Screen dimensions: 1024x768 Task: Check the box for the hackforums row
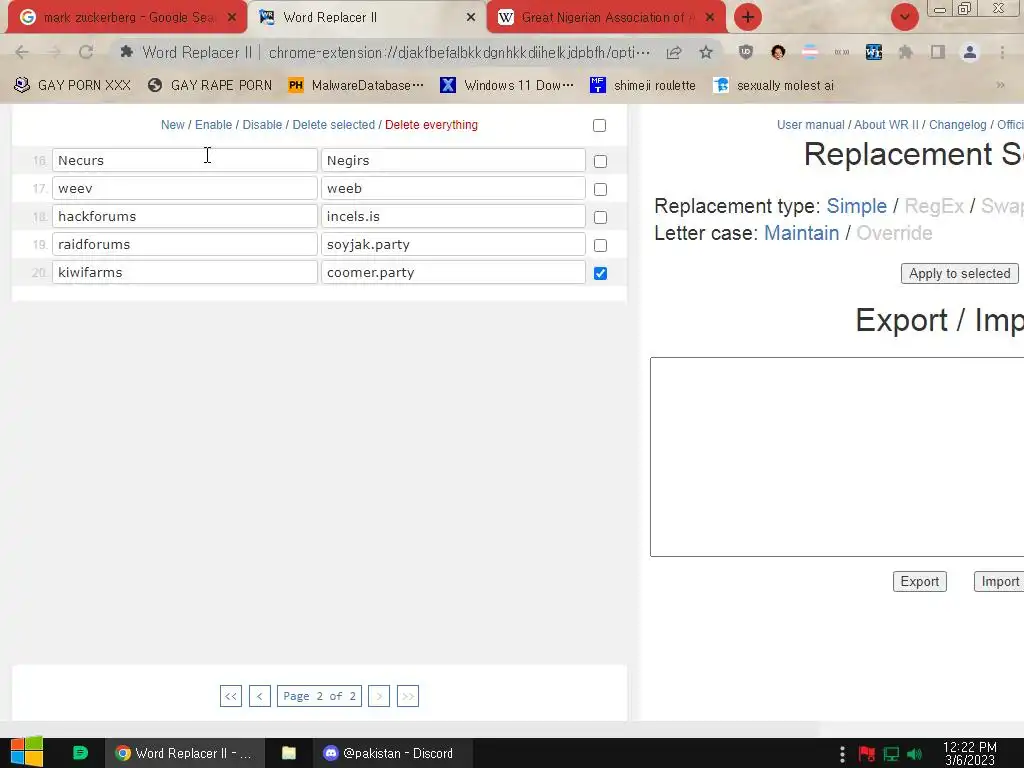(600, 217)
